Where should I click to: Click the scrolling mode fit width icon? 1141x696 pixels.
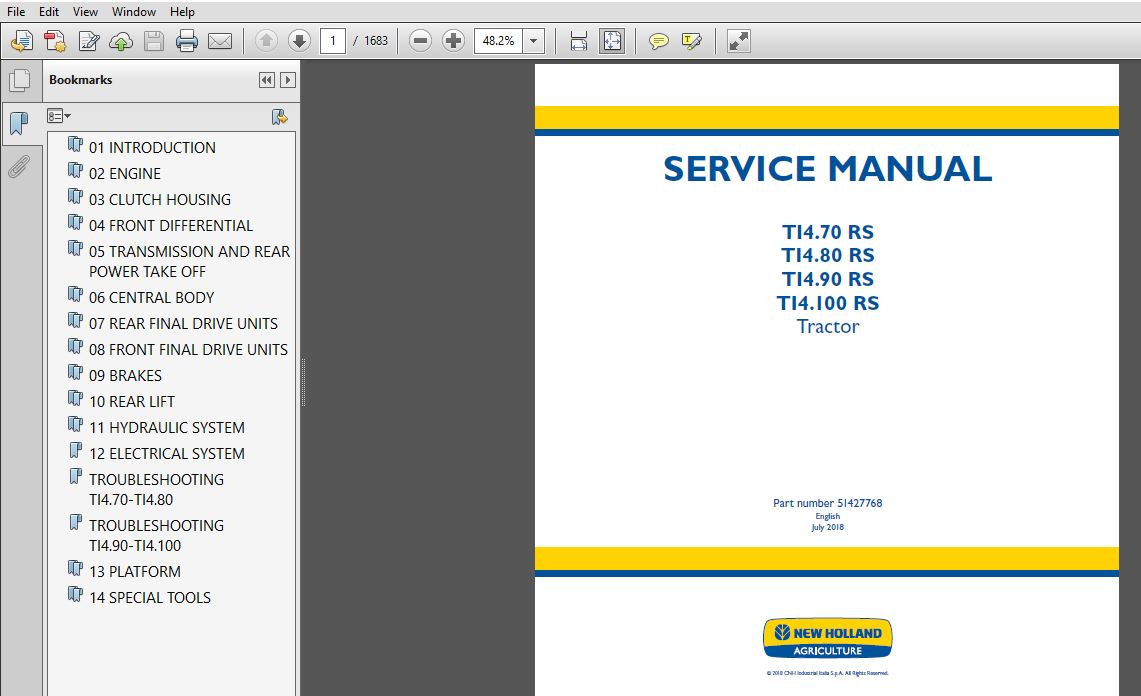(x=579, y=41)
